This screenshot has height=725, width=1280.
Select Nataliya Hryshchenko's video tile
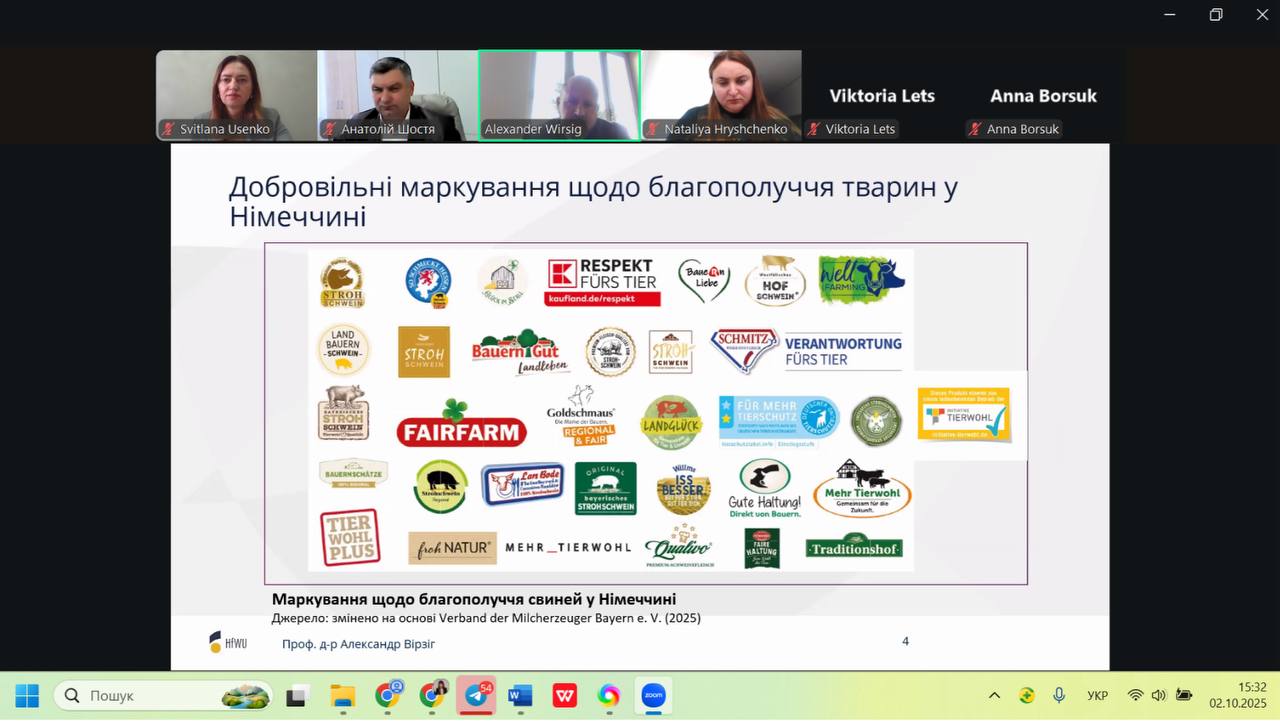tap(721, 95)
